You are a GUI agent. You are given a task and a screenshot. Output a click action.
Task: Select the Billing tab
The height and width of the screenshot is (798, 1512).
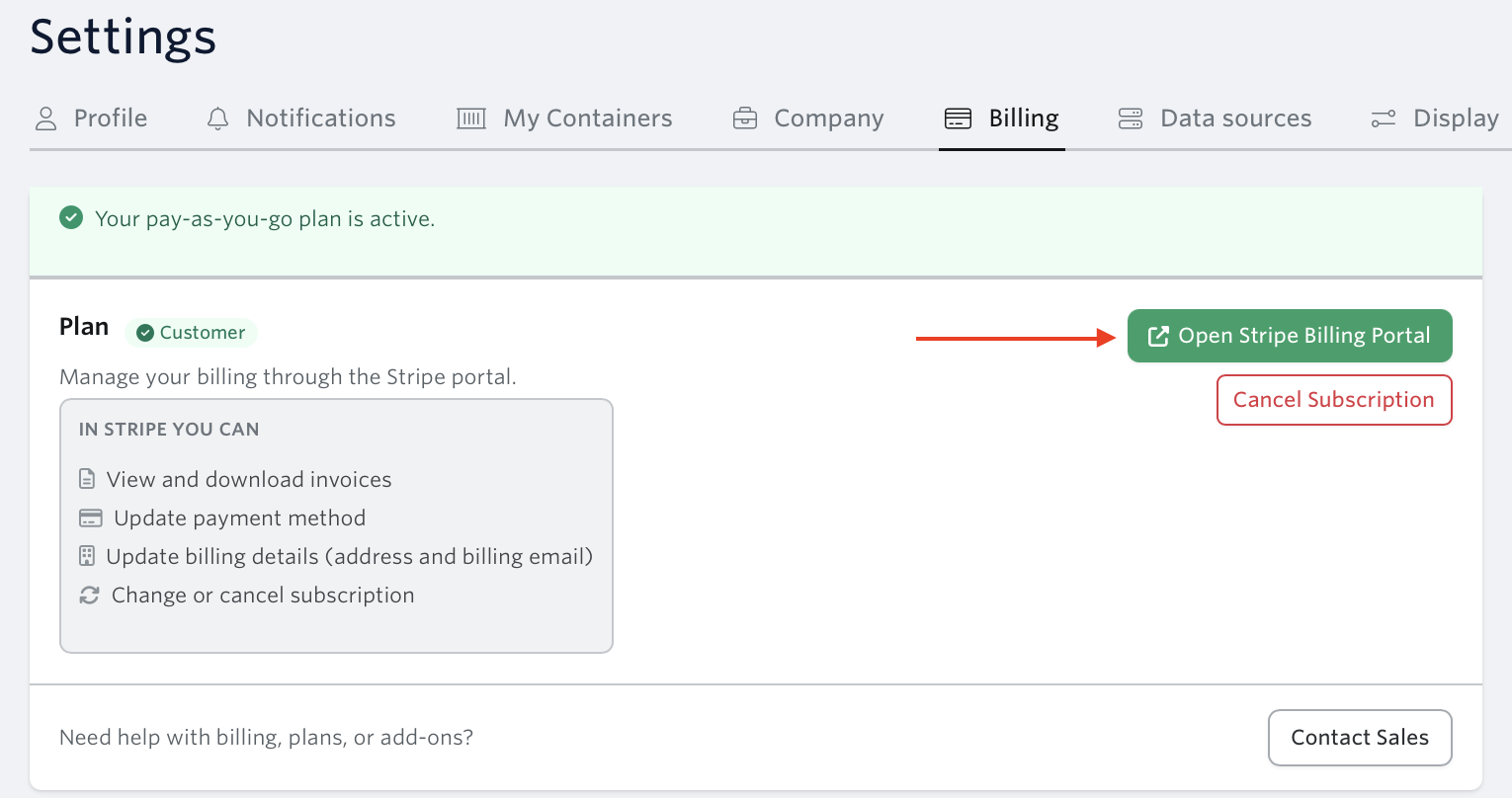point(1002,119)
